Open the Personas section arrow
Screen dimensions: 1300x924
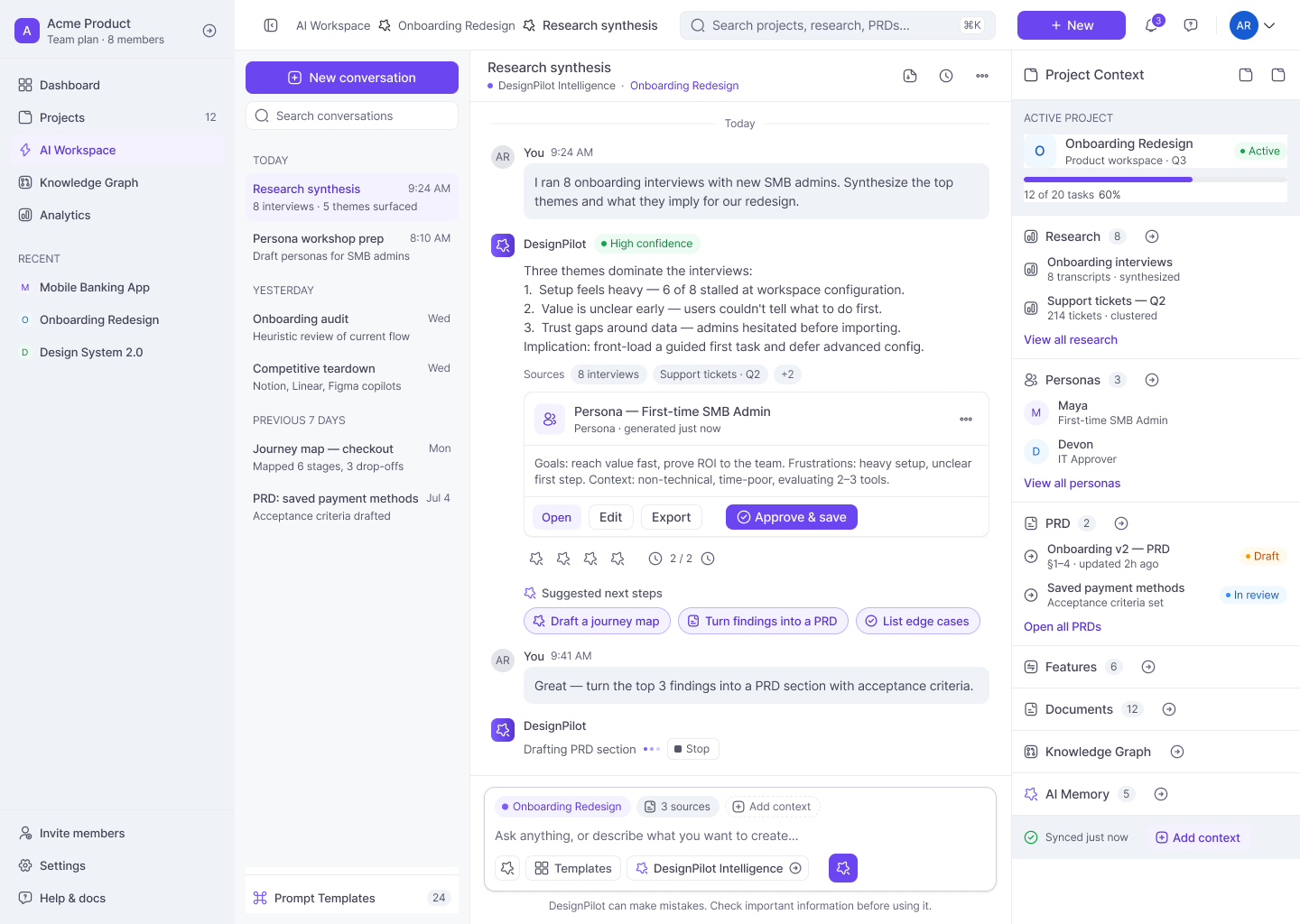click(1152, 380)
